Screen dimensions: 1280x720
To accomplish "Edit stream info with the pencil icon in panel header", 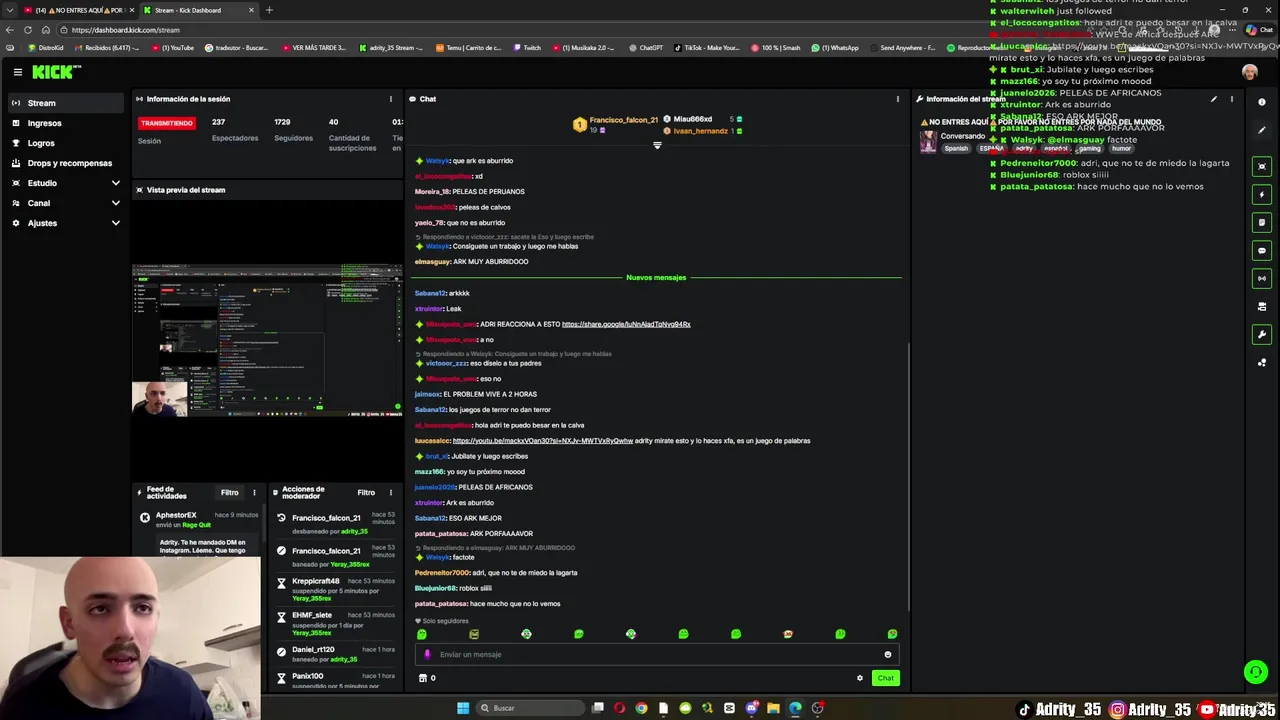I will click(x=1214, y=99).
